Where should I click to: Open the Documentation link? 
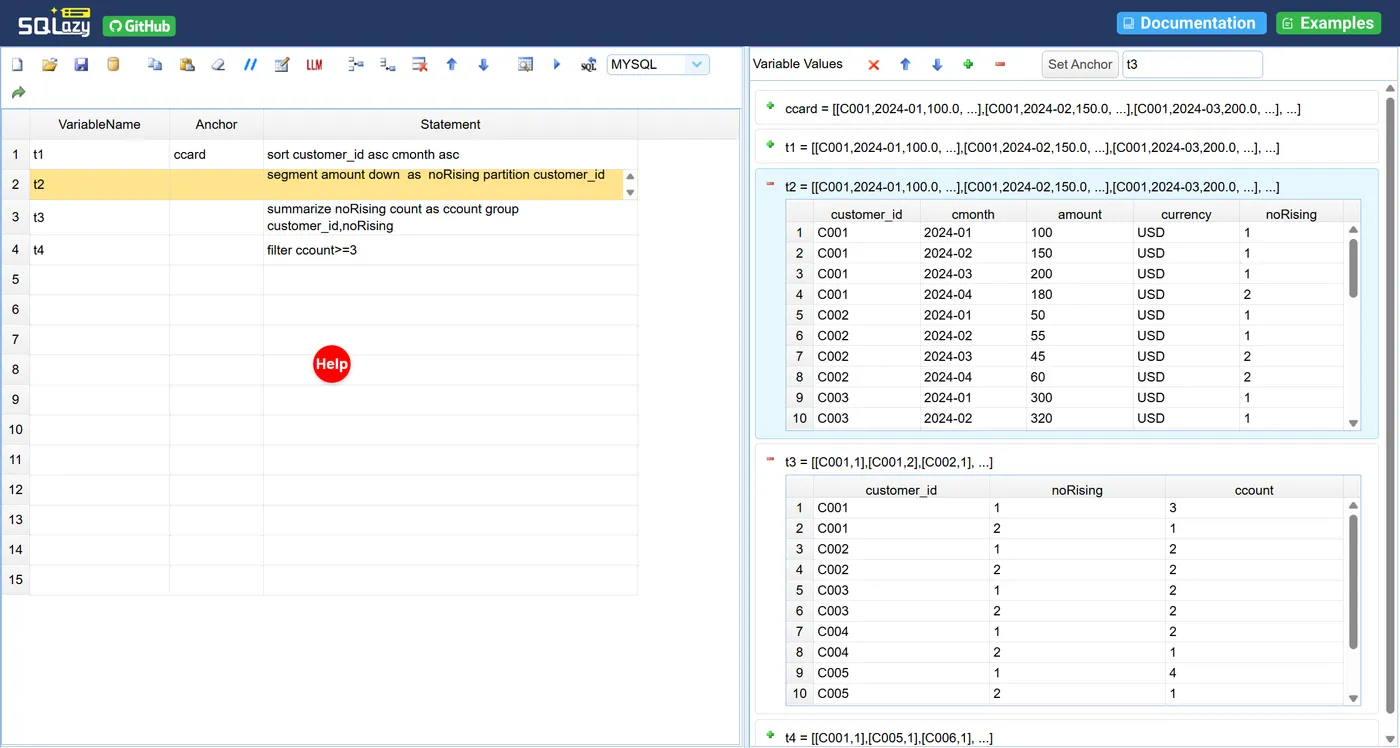(1191, 23)
